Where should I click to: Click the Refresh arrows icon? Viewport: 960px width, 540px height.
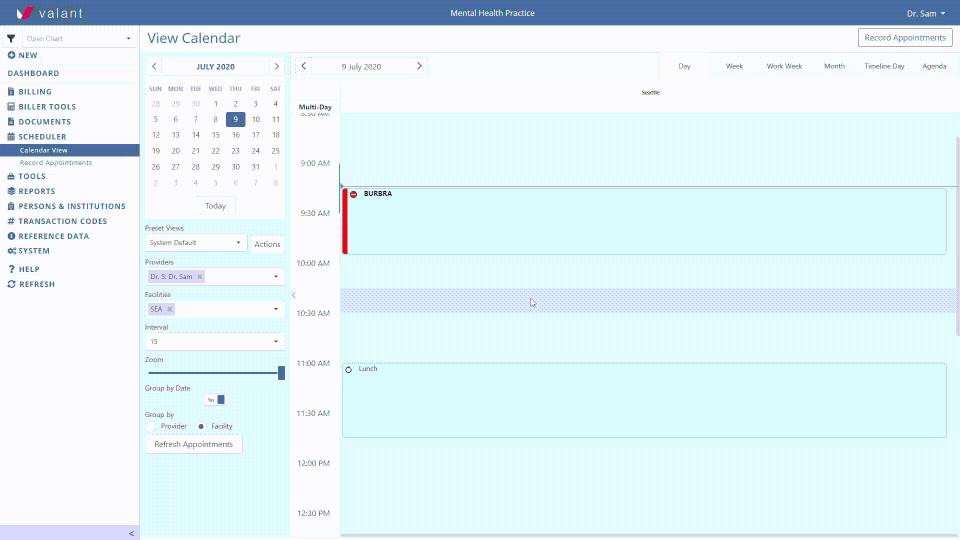[11, 284]
